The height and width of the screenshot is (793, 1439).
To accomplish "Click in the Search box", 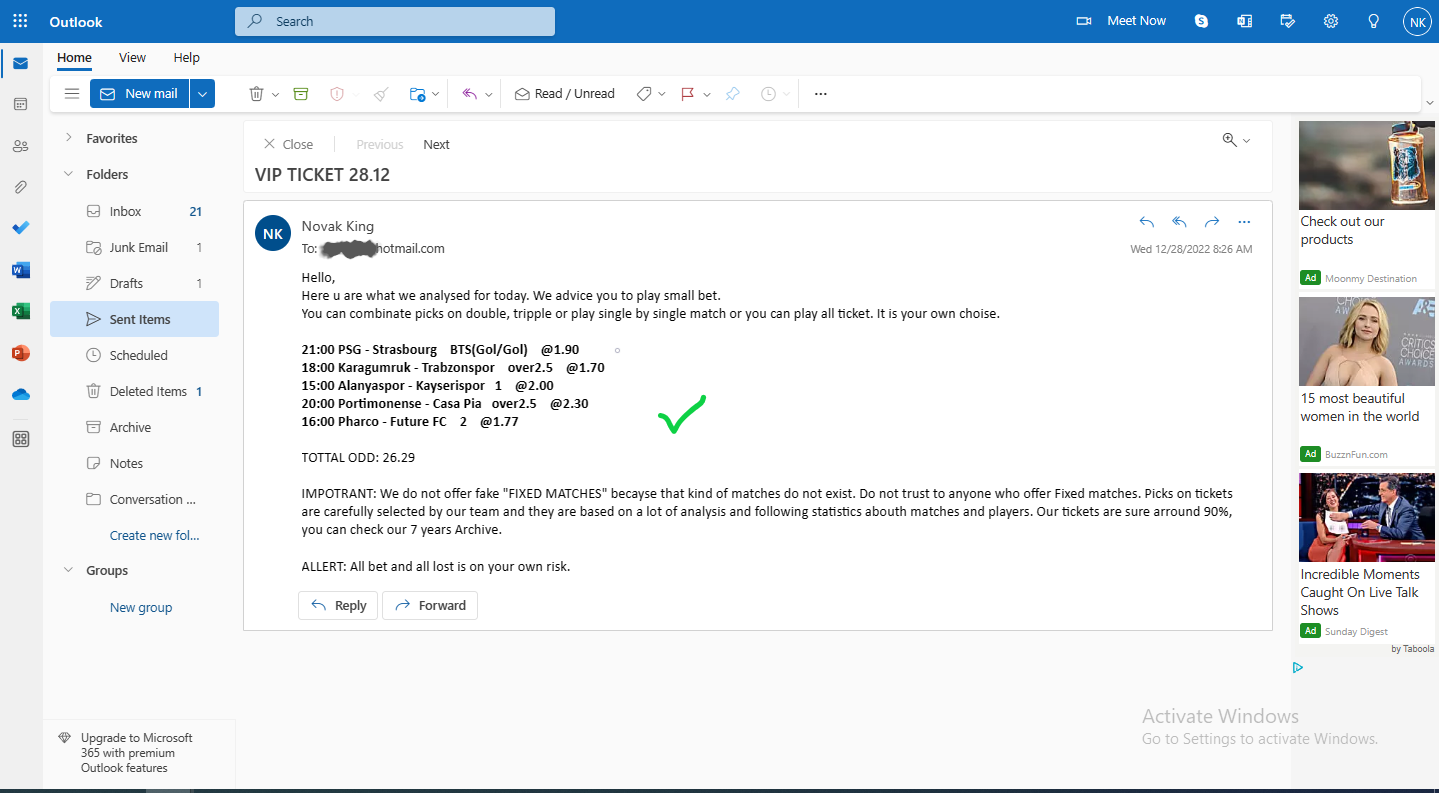I will (x=395, y=21).
